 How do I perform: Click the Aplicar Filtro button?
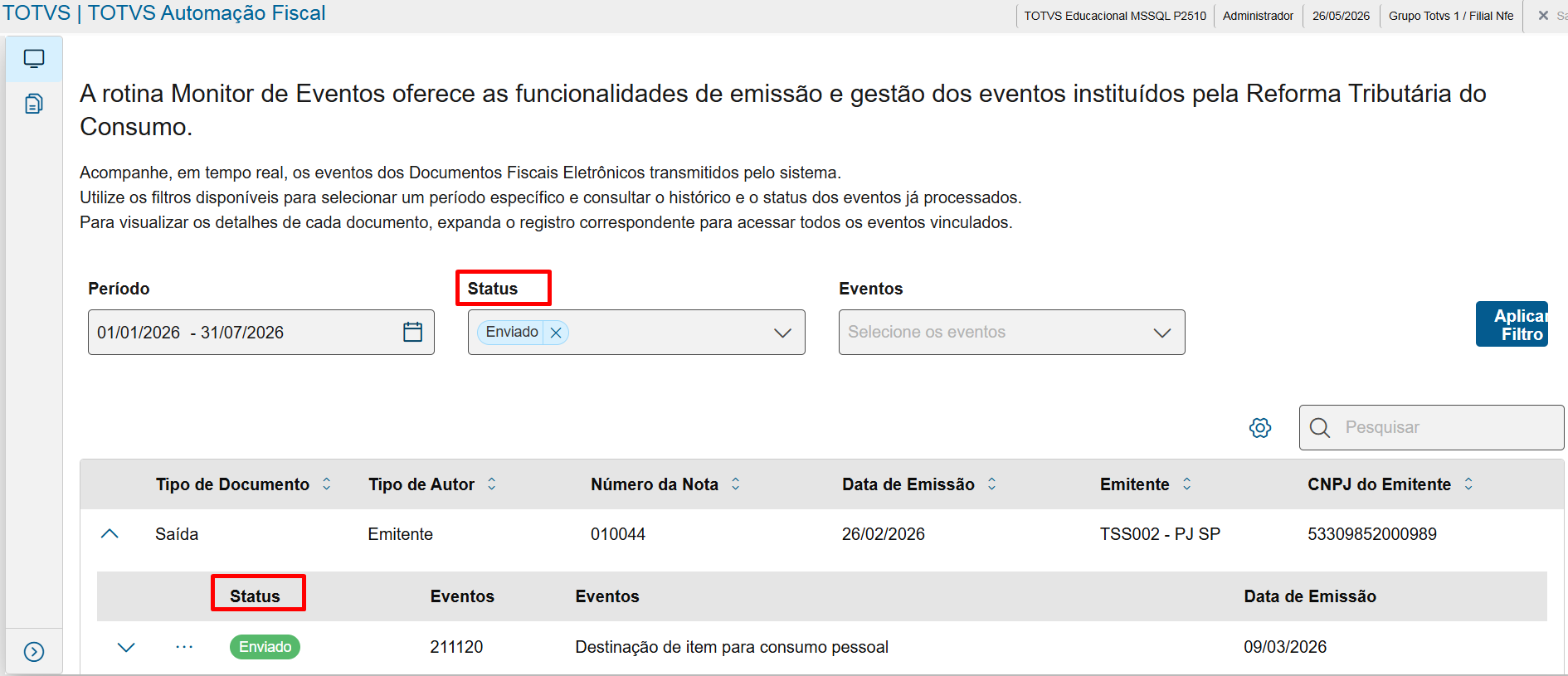click(1512, 324)
